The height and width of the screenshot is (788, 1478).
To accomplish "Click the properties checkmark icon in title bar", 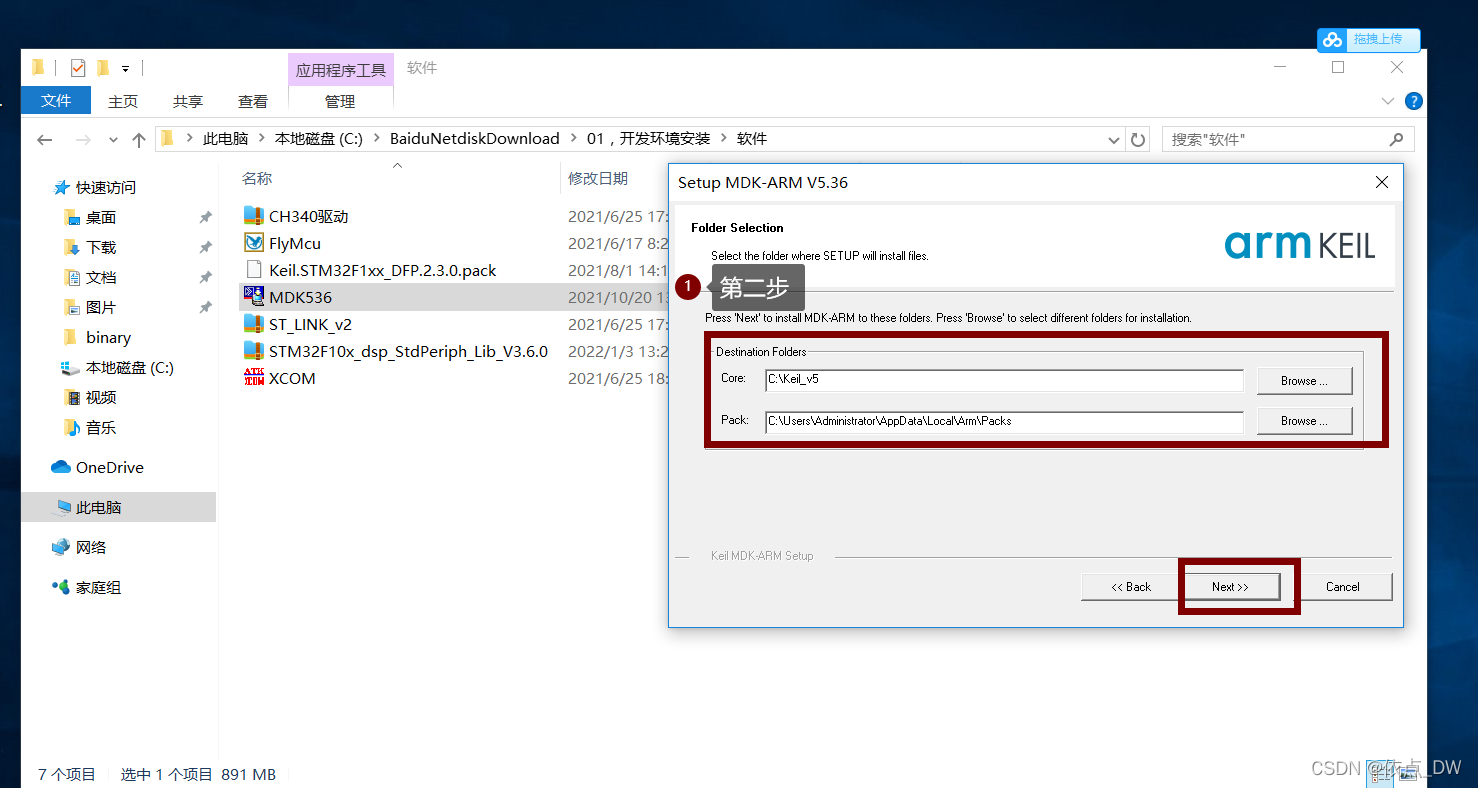I will coord(78,68).
